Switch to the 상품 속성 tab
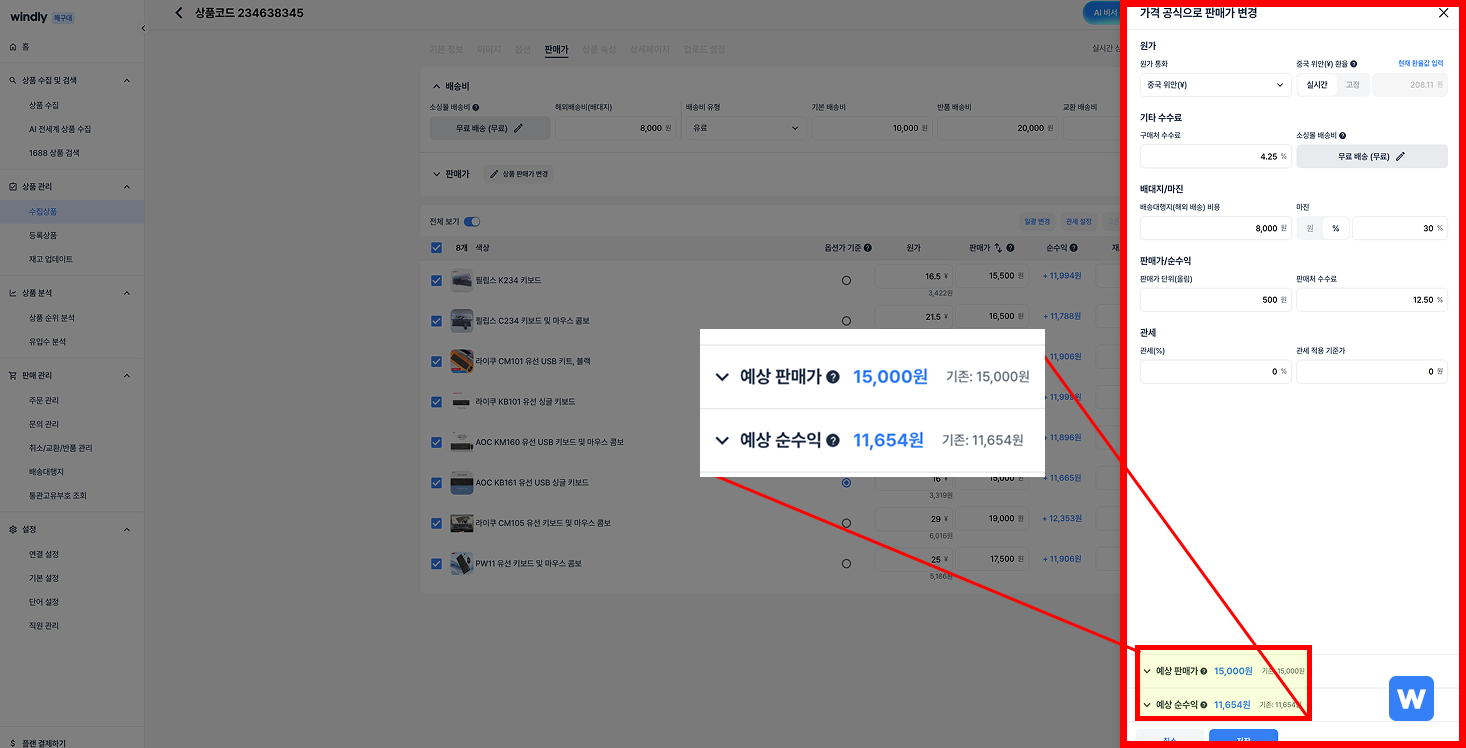 click(x=599, y=49)
